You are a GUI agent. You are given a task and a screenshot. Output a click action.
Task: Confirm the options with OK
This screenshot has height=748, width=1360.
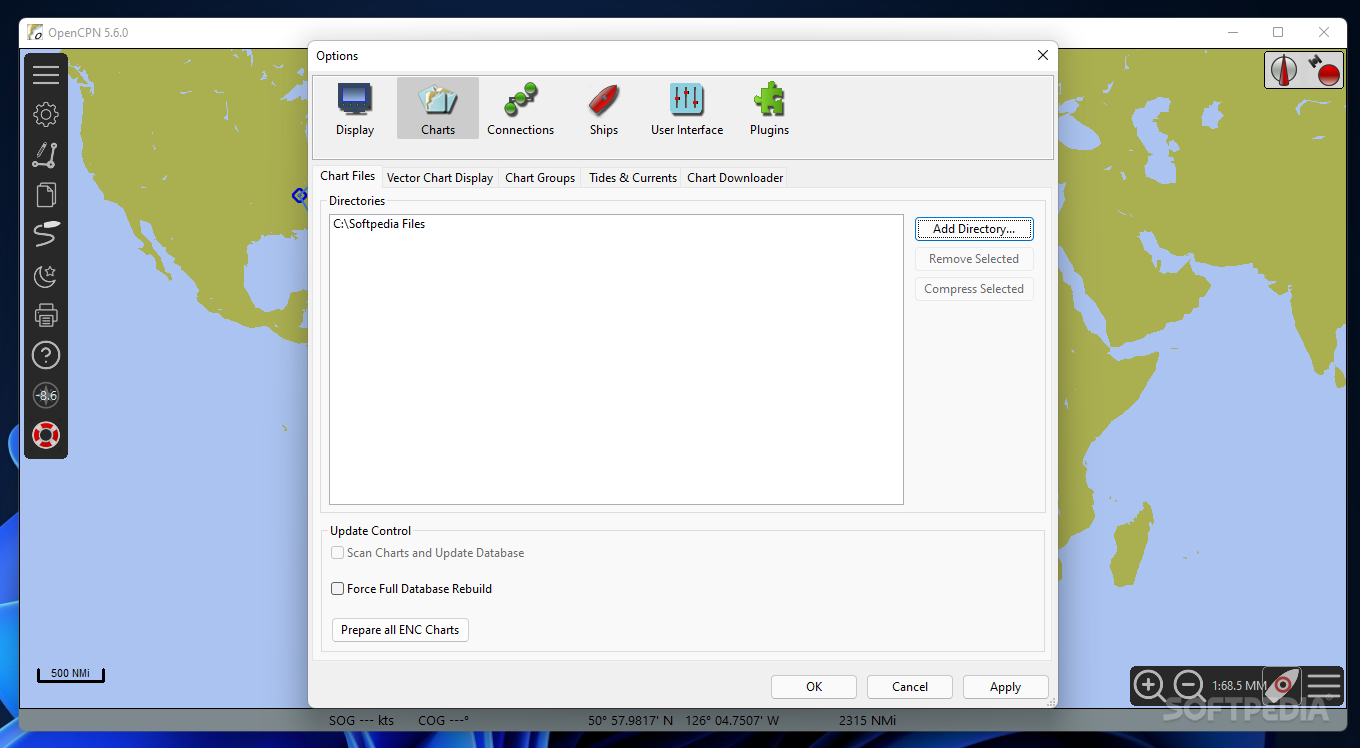click(x=814, y=687)
